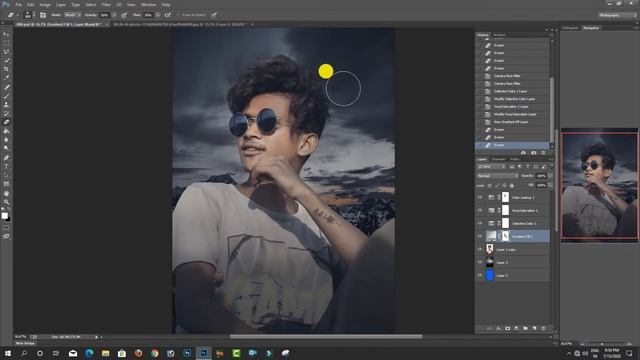Select the Move tool
640x360 pixels.
click(6, 35)
